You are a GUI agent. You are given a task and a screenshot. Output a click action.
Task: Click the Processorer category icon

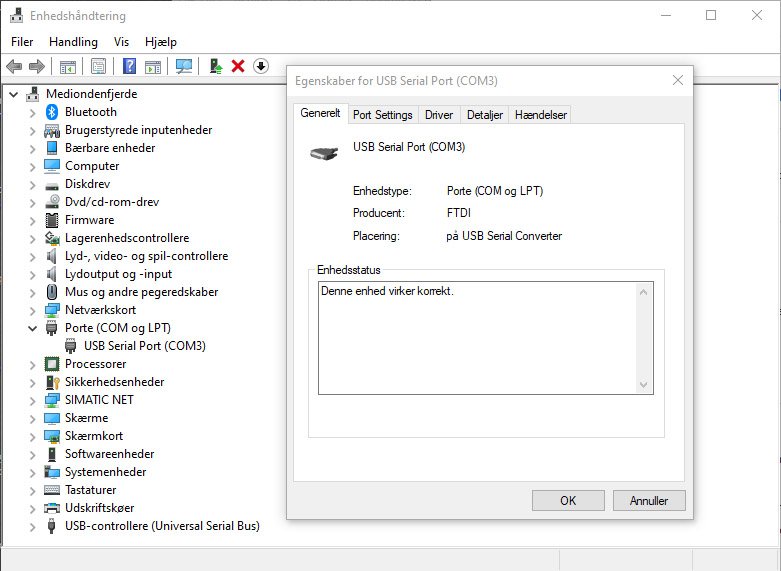[52, 364]
